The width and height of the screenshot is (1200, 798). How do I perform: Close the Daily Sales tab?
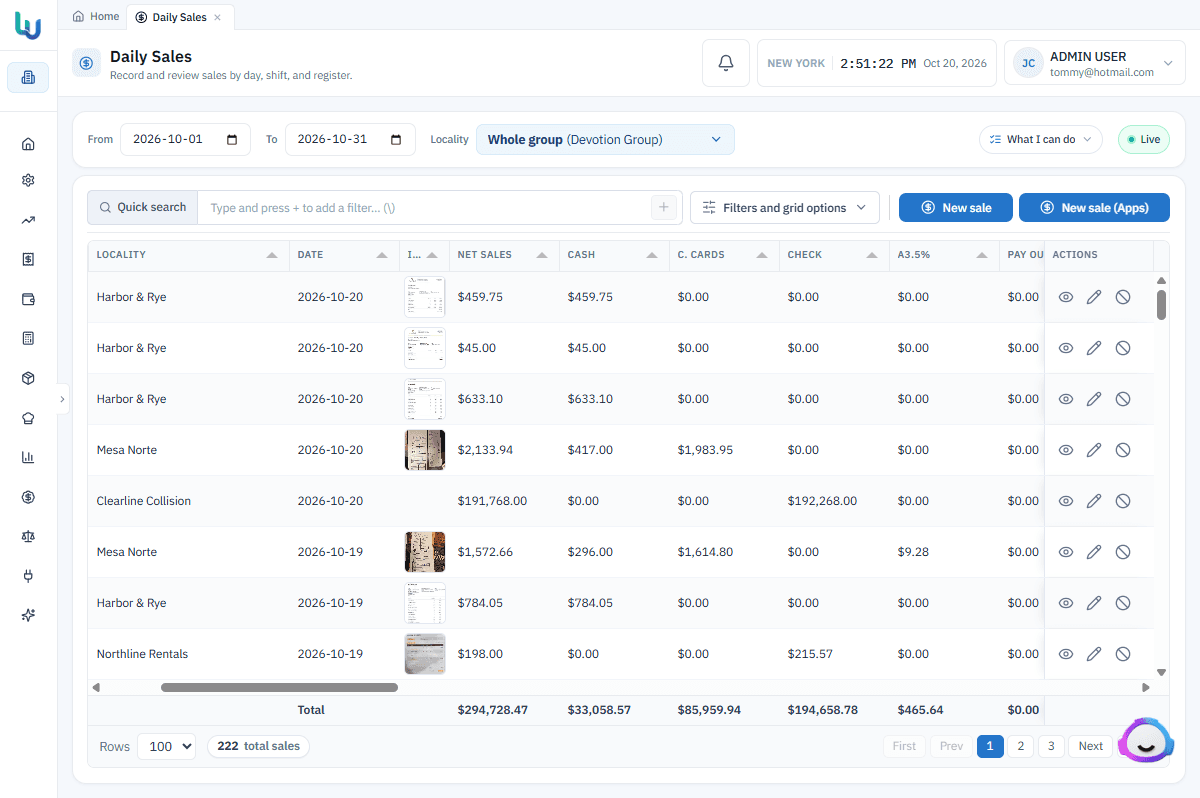(218, 17)
